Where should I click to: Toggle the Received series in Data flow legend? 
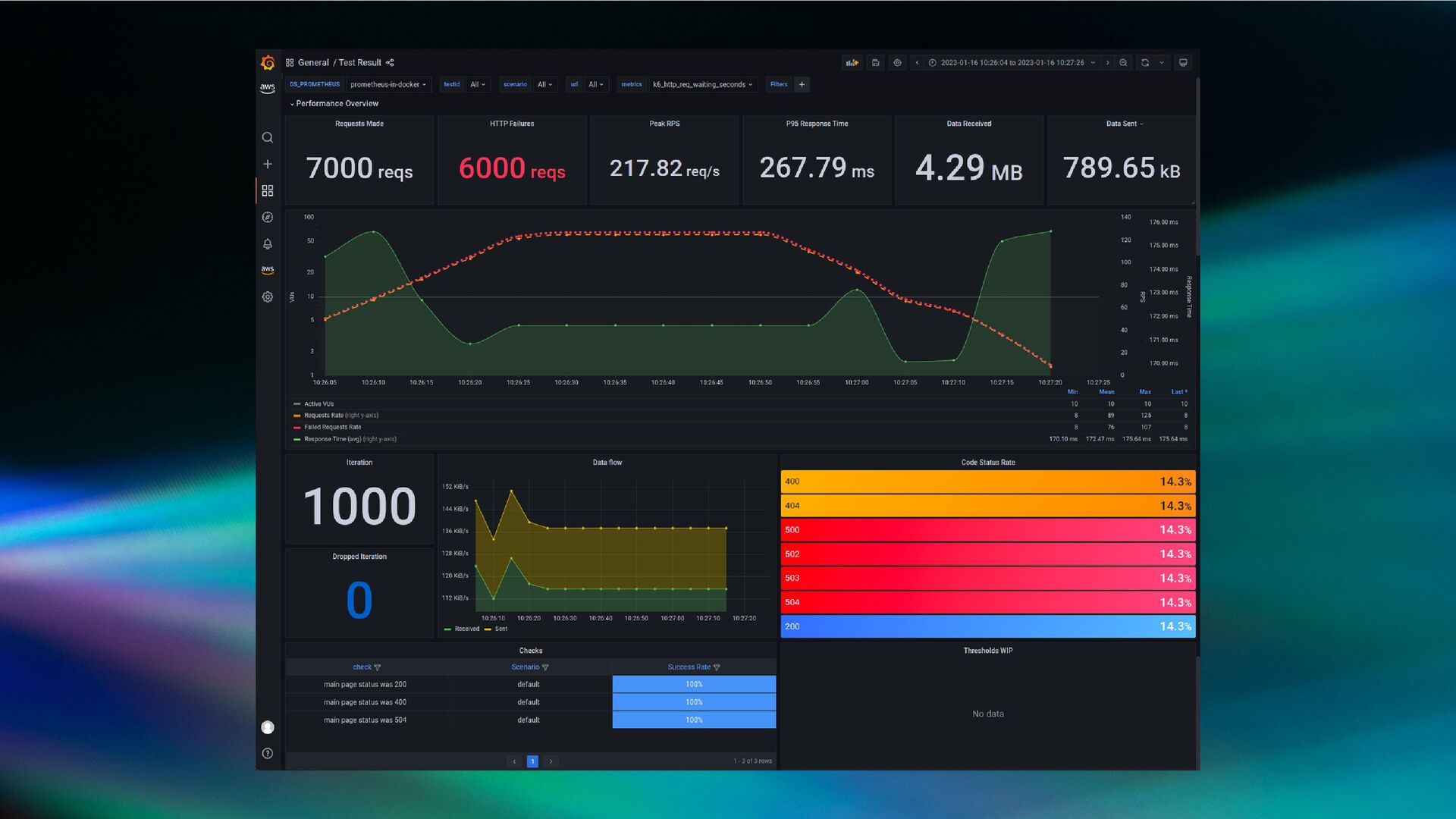pyautogui.click(x=466, y=629)
